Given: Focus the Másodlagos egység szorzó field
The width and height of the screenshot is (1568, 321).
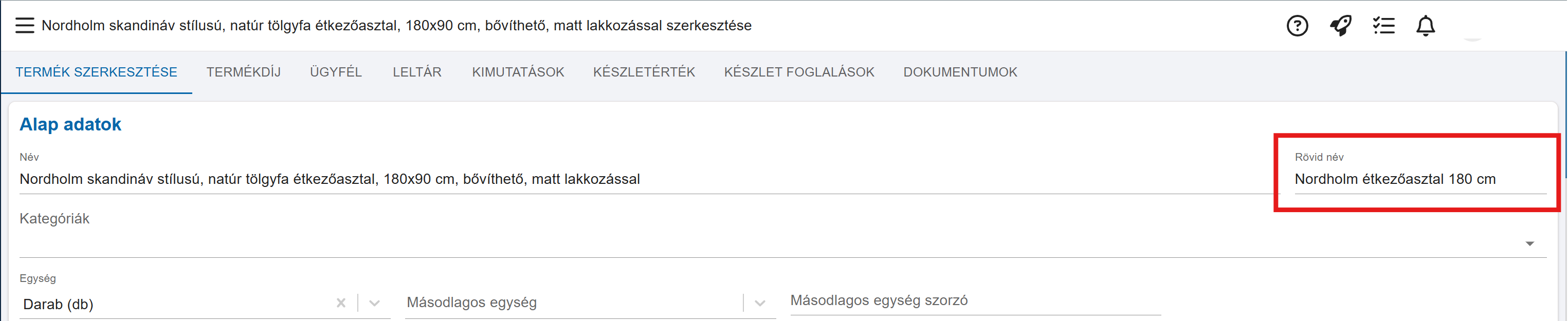Looking at the screenshot, I should coord(975,300).
